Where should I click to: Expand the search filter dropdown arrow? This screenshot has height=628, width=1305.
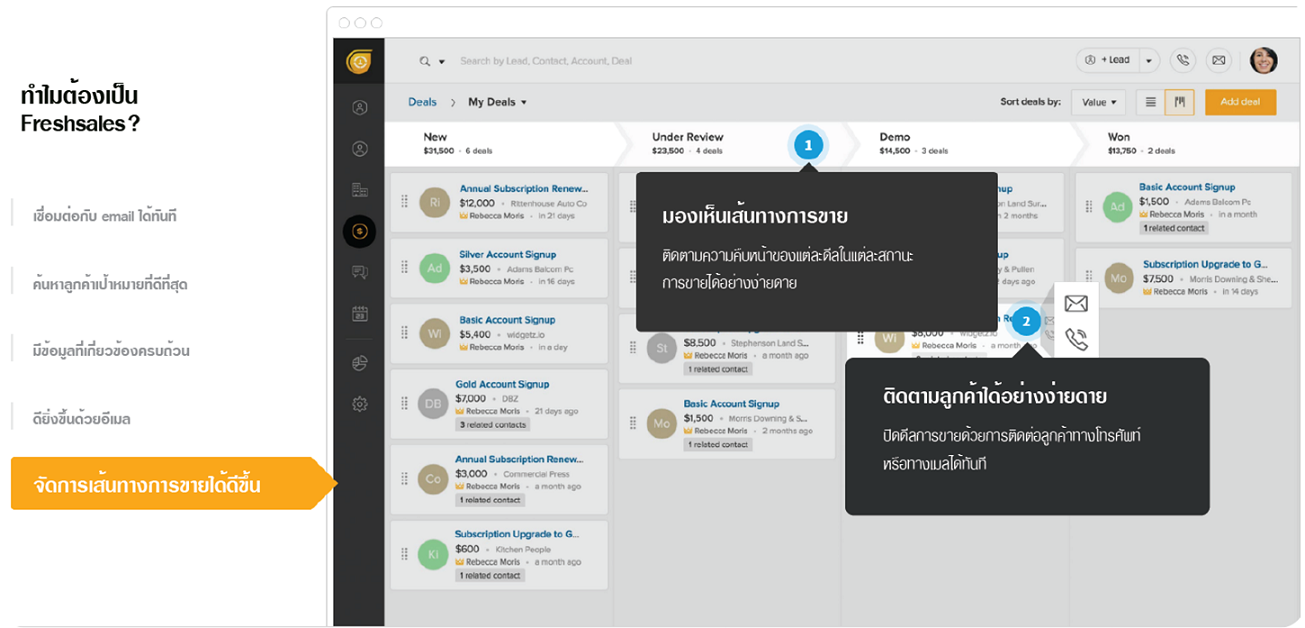point(442,62)
